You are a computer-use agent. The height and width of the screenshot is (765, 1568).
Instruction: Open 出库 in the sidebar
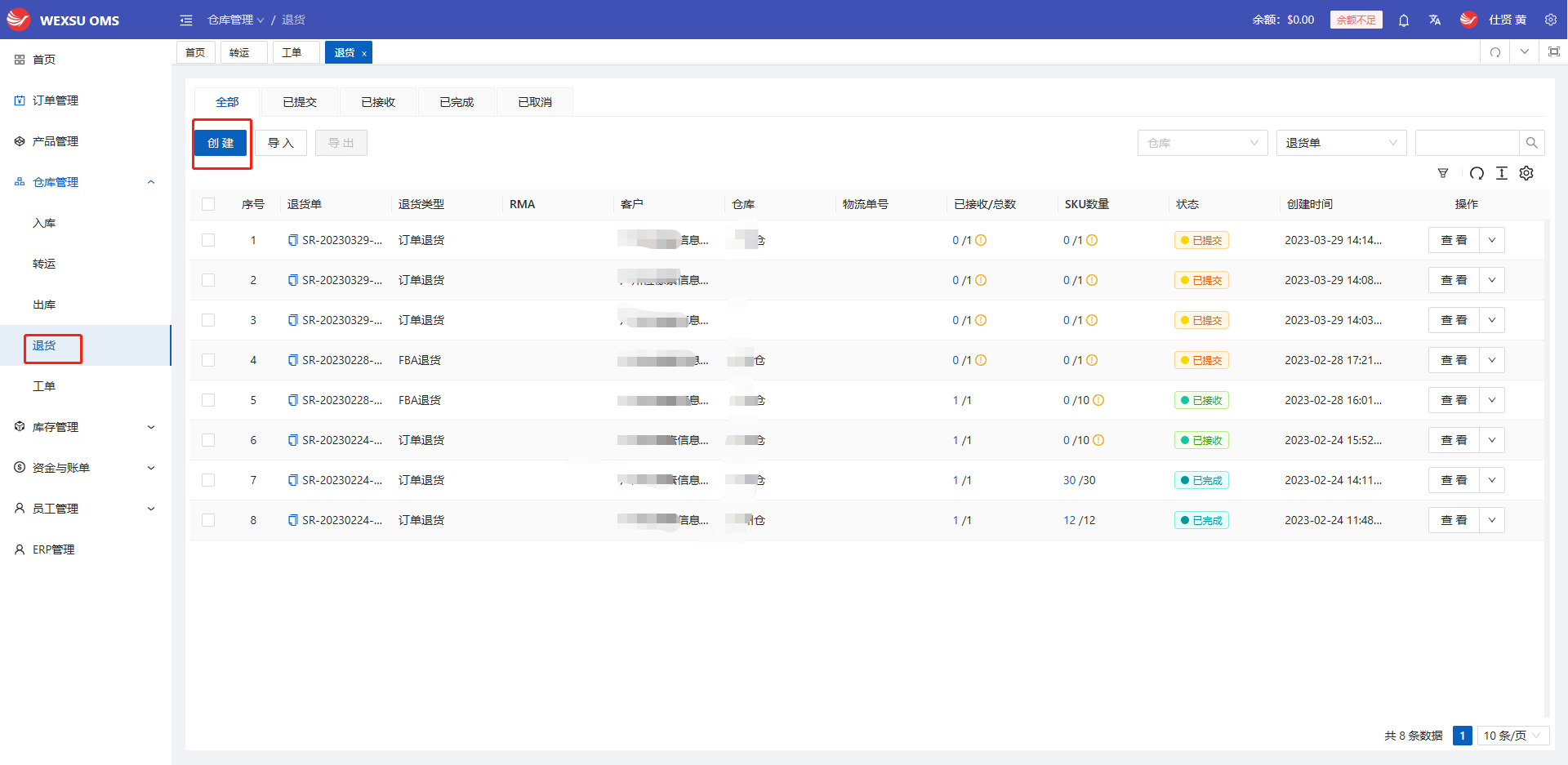(86, 305)
